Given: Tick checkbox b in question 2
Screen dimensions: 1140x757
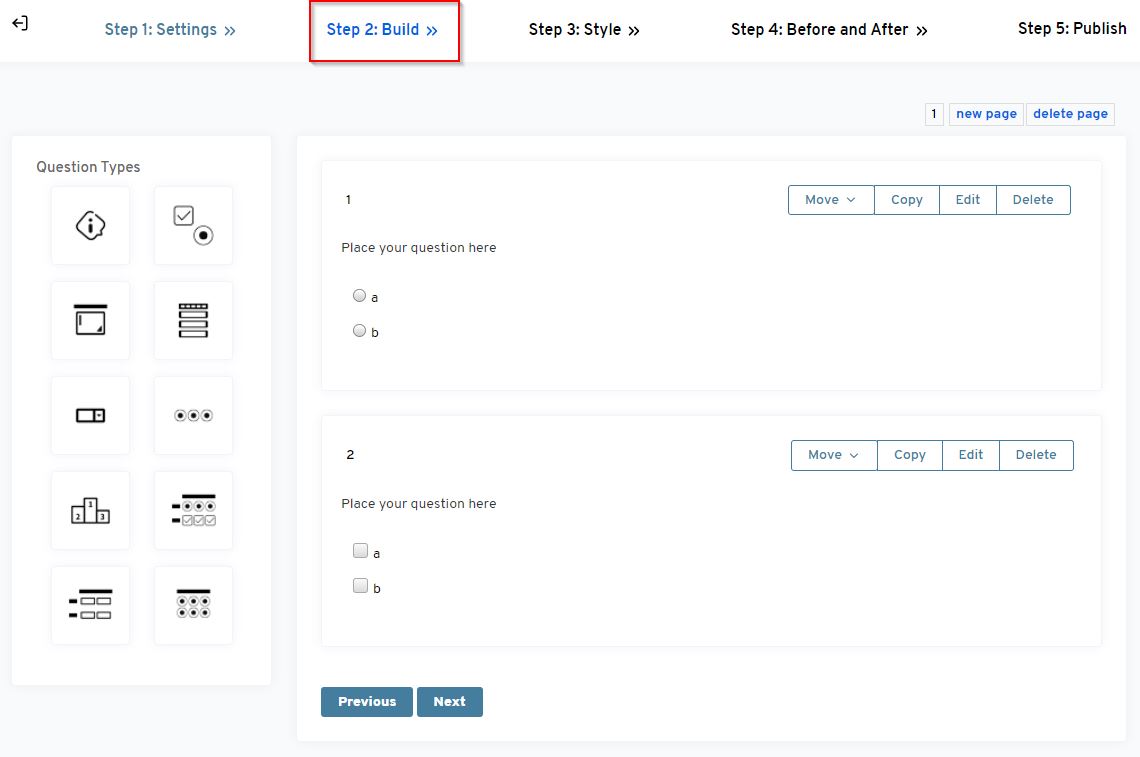Looking at the screenshot, I should [360, 586].
